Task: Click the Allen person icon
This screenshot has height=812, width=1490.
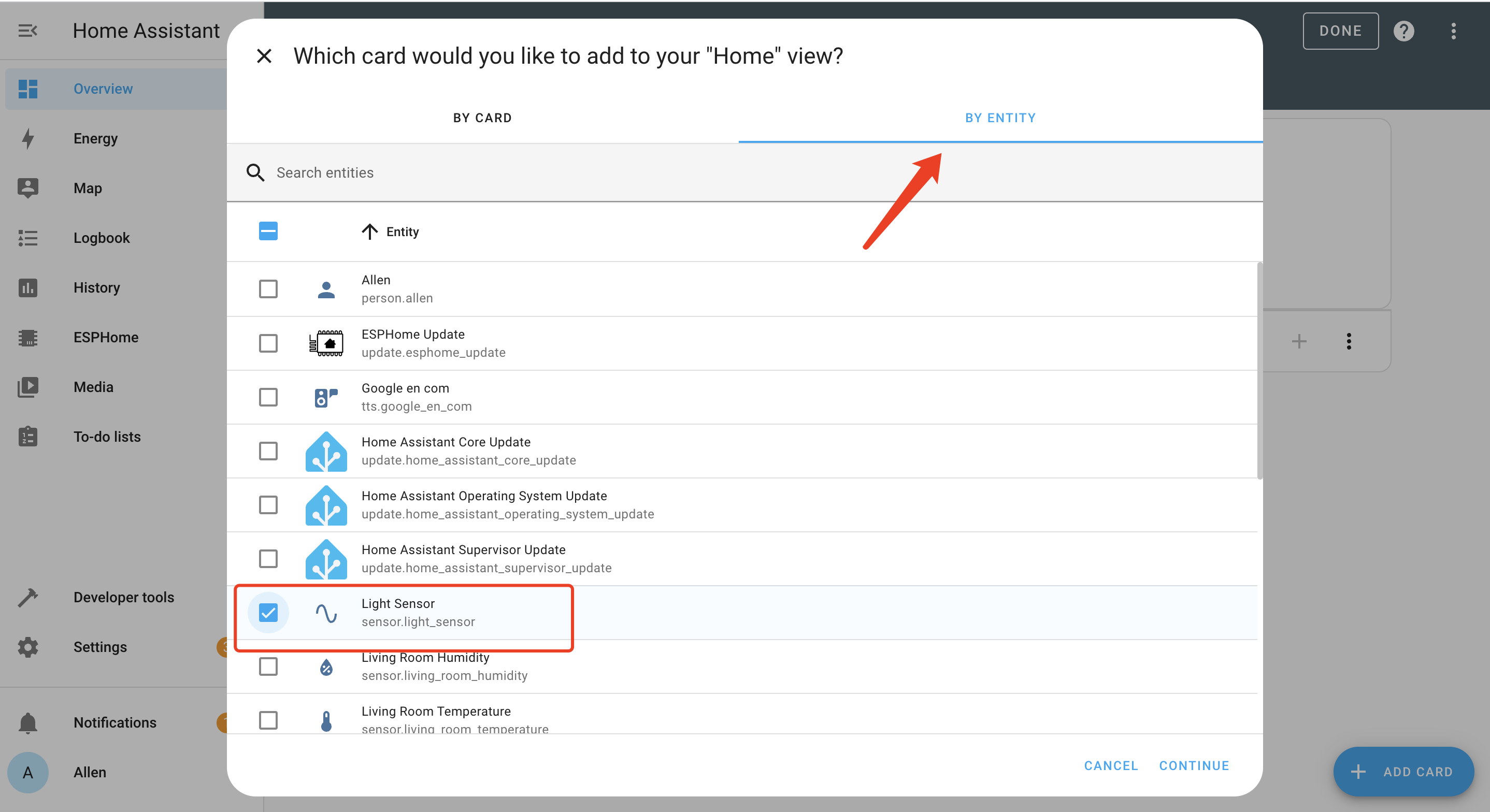Action: click(x=326, y=289)
